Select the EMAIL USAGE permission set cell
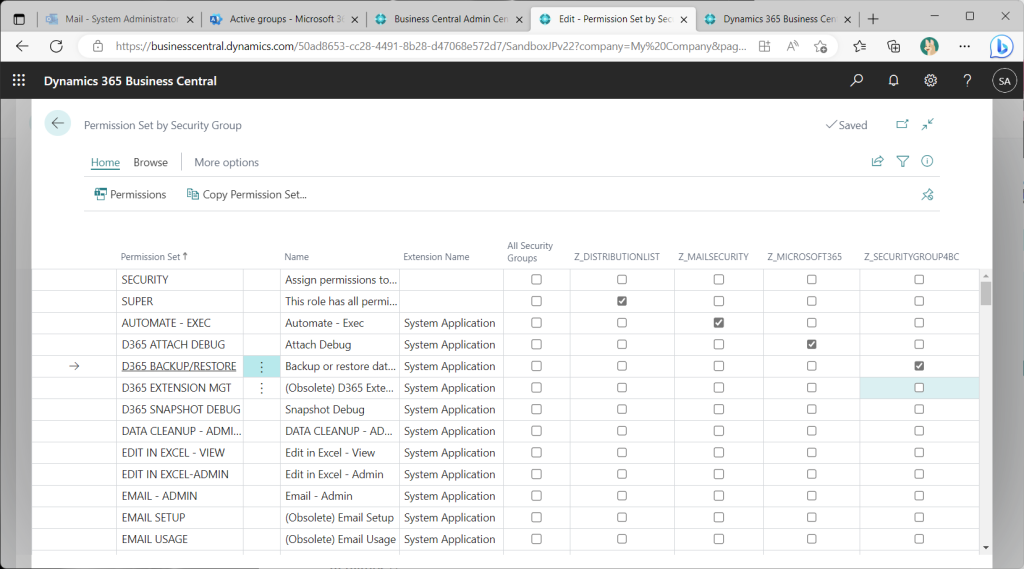 180,539
